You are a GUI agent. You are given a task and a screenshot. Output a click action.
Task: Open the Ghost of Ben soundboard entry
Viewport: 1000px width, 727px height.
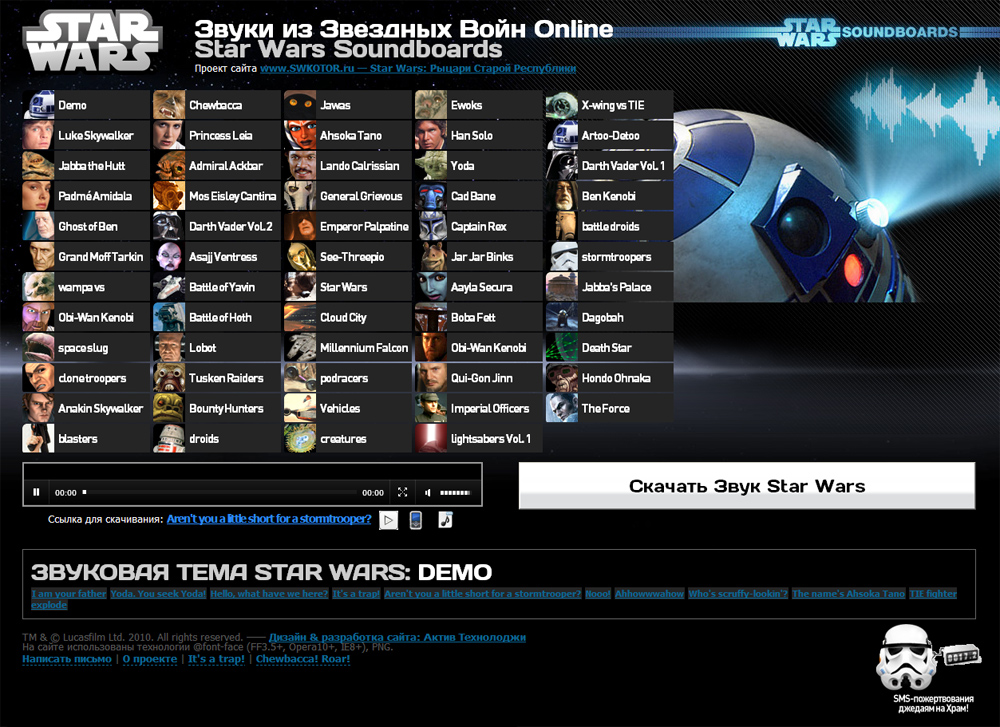86,226
